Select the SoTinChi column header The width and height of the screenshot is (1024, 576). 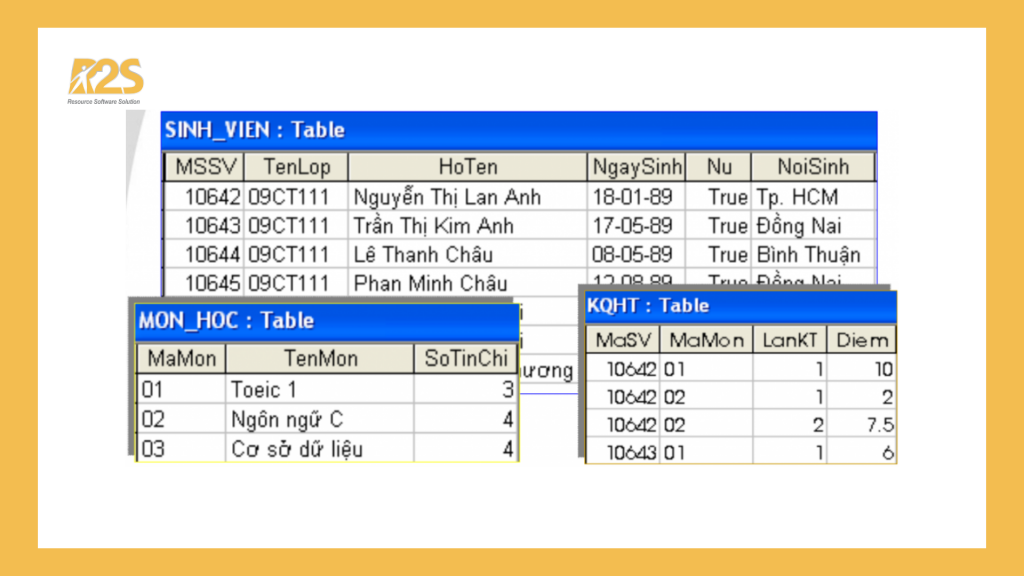coord(465,358)
